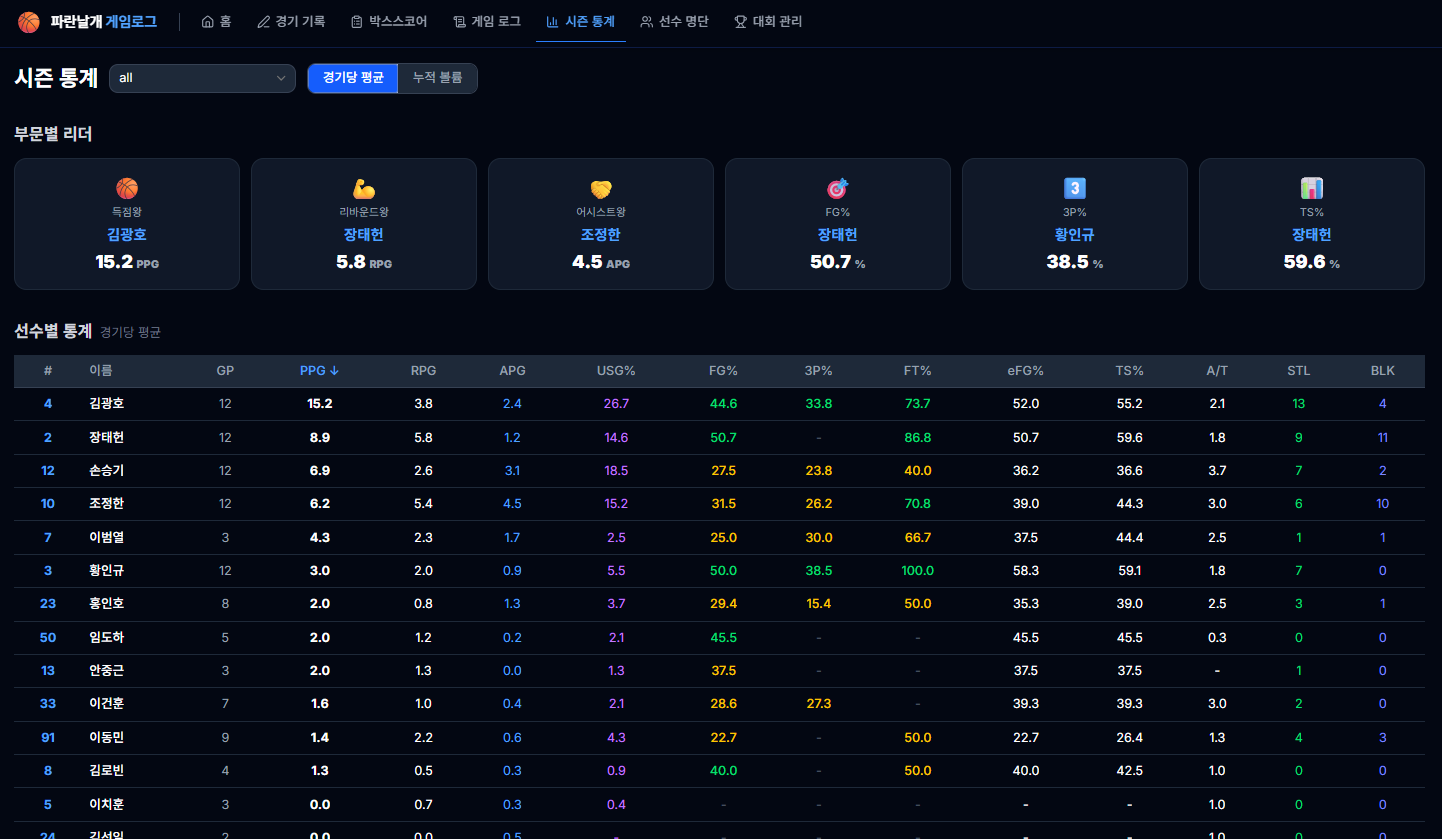Image resolution: width=1442 pixels, height=839 pixels.
Task: Open the season filter 'all' dropdown
Action: pos(202,78)
